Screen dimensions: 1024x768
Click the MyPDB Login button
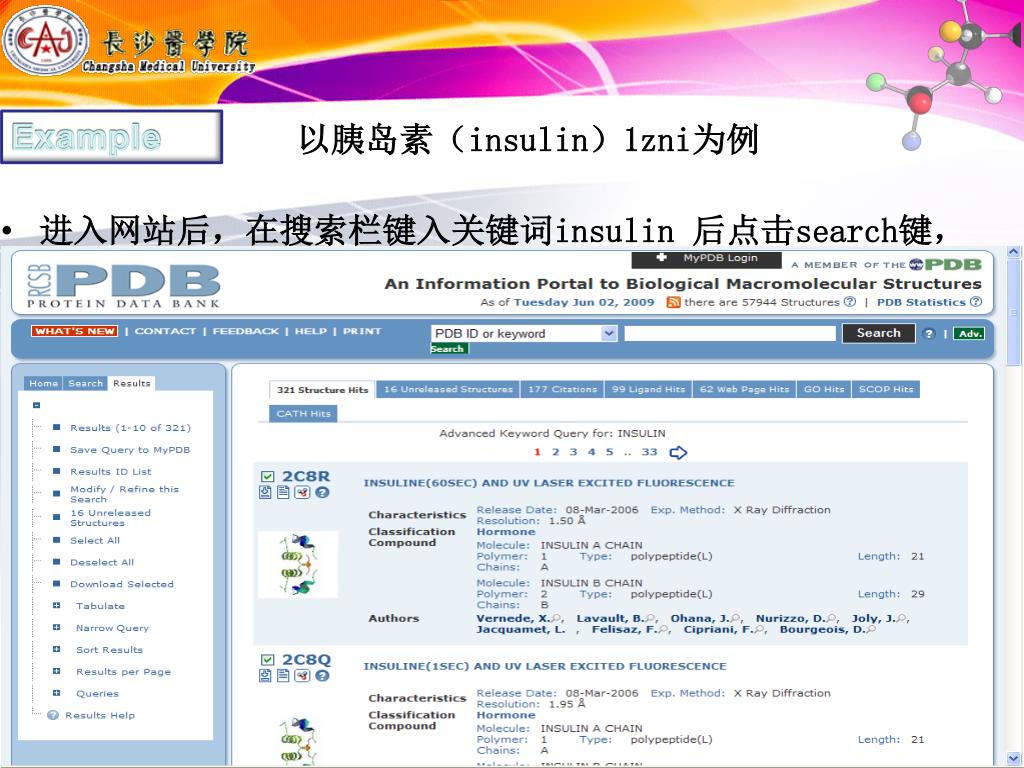(707, 259)
